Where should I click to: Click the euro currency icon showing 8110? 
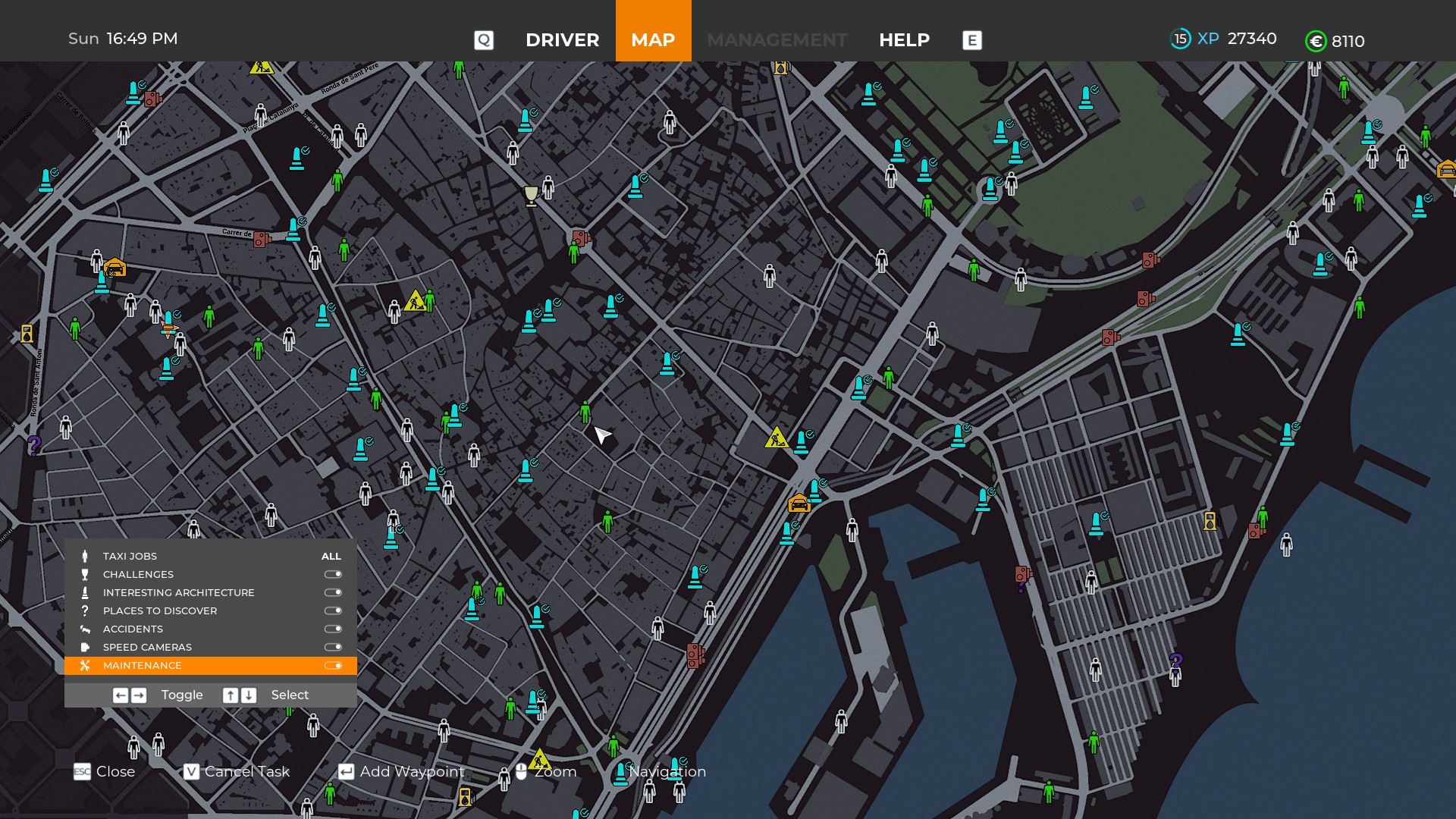(1315, 41)
